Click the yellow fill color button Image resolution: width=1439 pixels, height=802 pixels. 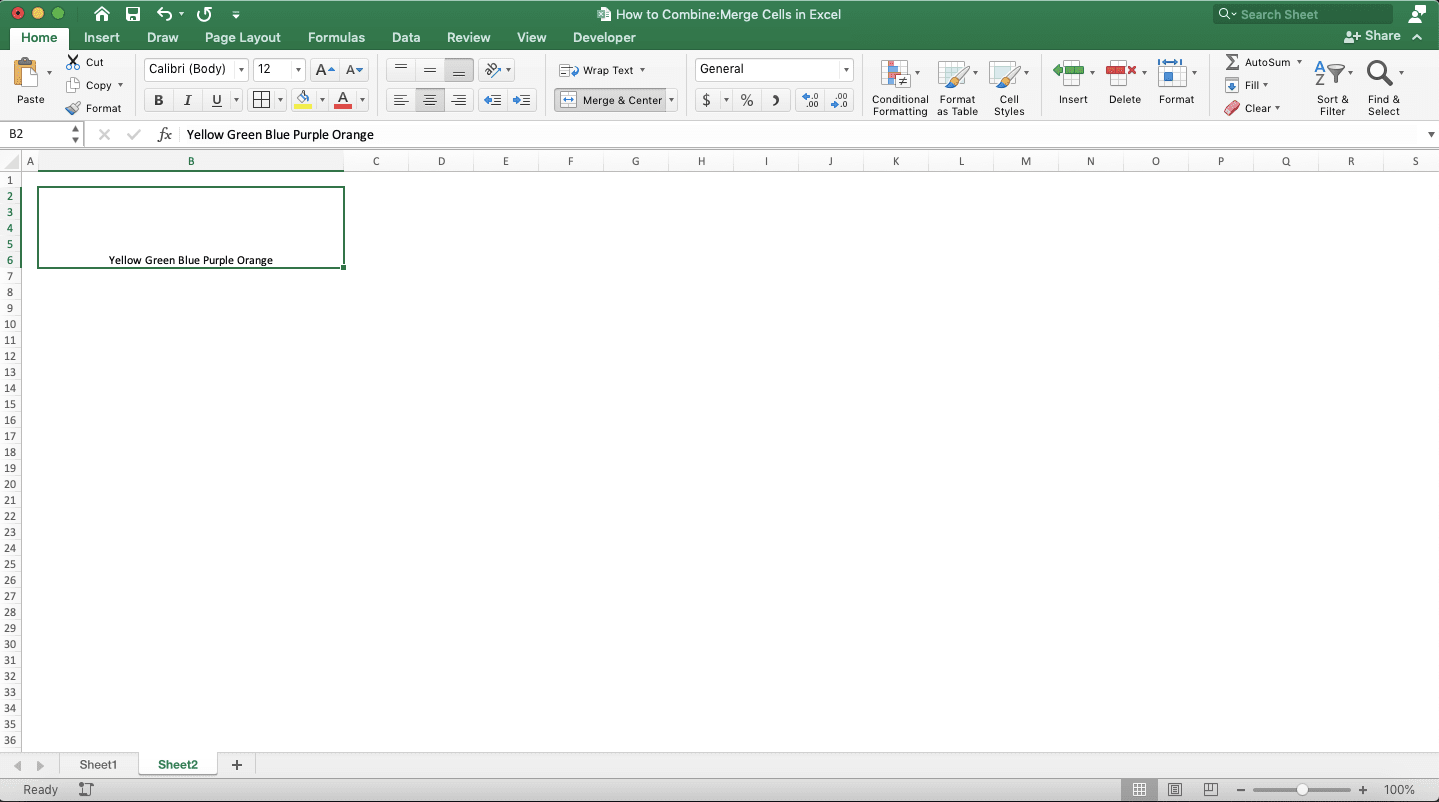pyautogui.click(x=303, y=100)
